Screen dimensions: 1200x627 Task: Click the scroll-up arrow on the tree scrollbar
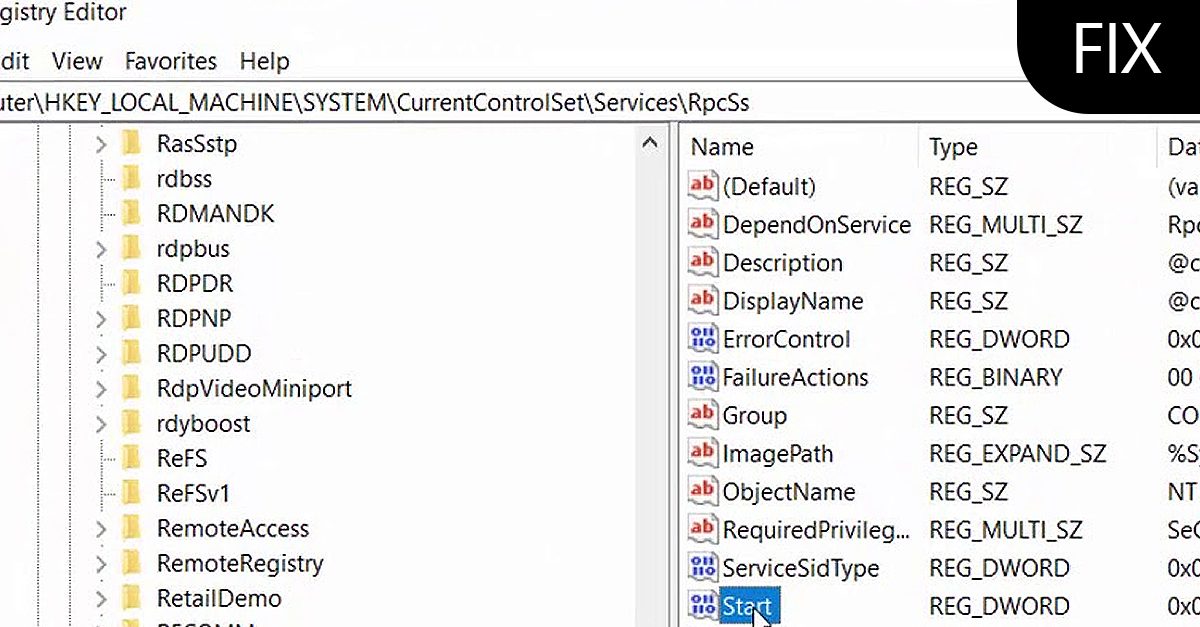pos(651,143)
